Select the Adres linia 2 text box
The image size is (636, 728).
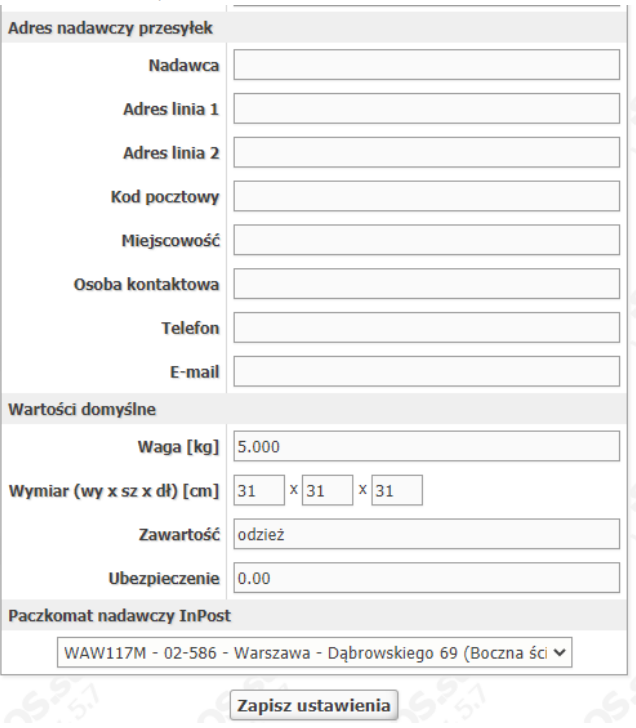tap(426, 154)
